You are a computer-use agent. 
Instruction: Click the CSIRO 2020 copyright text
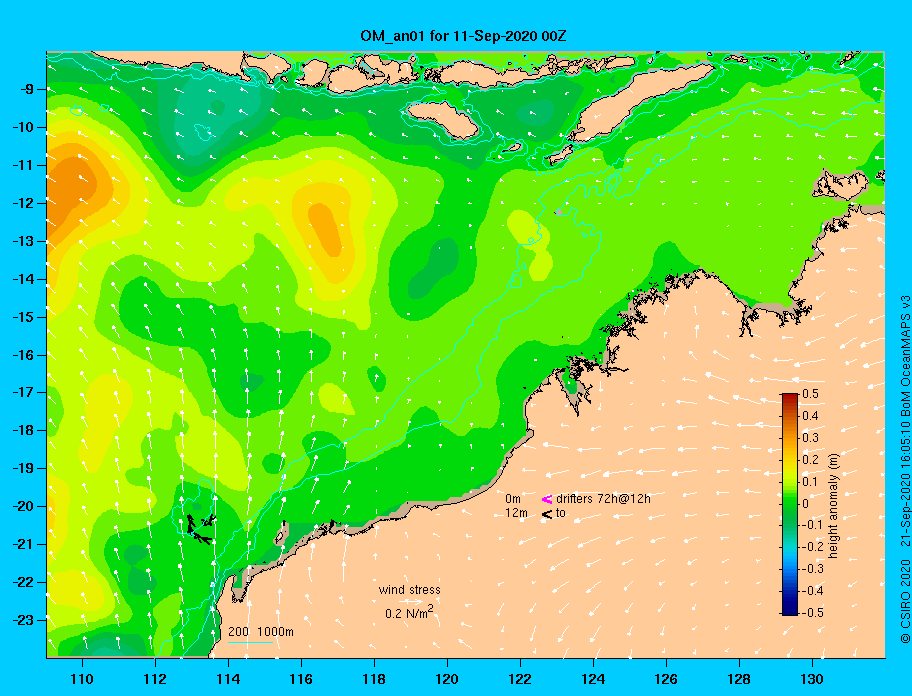[905, 601]
